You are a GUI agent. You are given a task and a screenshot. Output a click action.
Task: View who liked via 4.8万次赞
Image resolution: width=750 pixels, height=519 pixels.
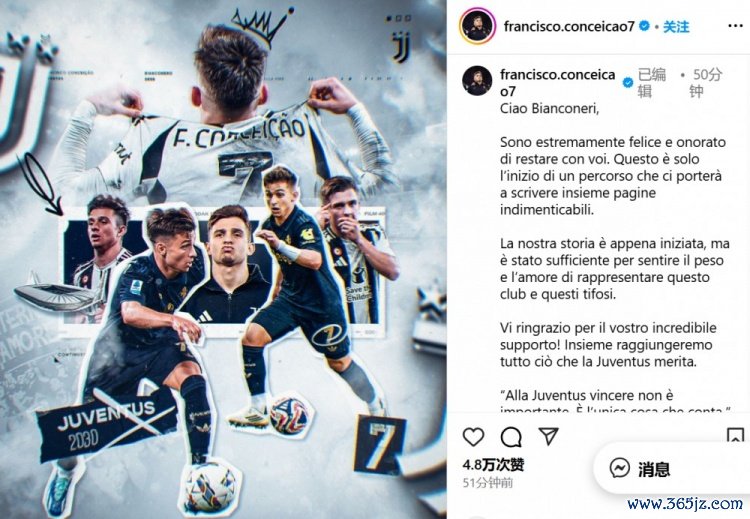[493, 464]
